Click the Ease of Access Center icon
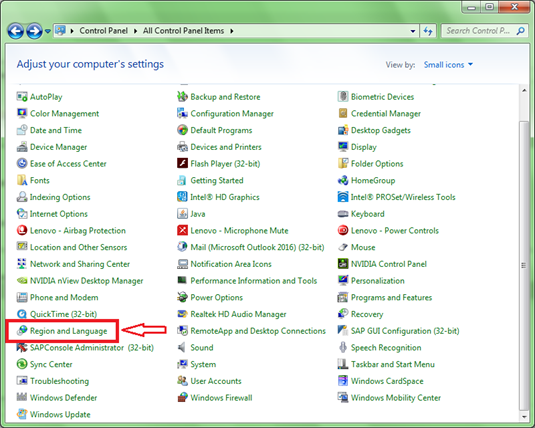 pos(22,163)
